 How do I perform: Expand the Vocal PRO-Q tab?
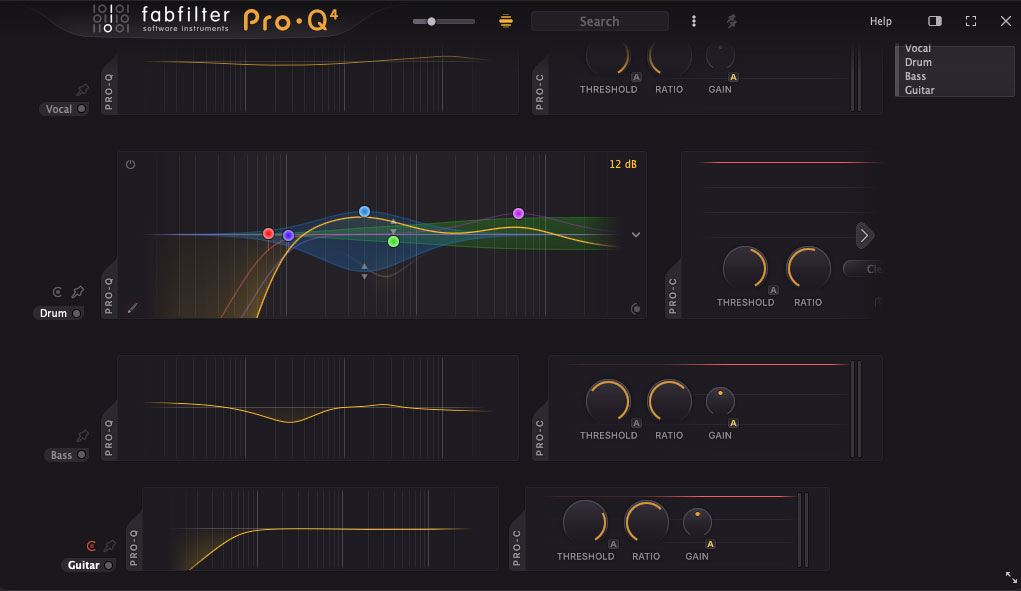click(109, 88)
